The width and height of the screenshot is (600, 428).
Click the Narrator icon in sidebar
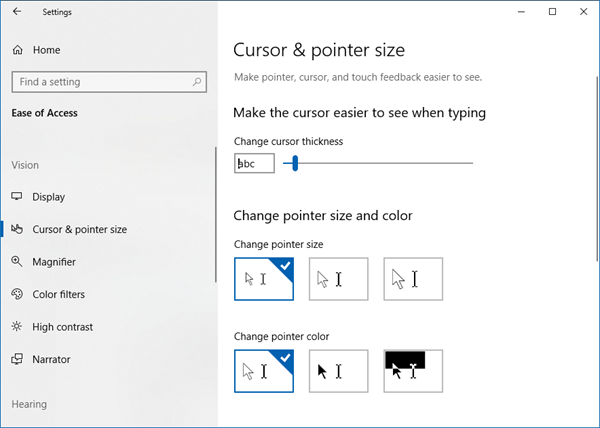pos(17,359)
